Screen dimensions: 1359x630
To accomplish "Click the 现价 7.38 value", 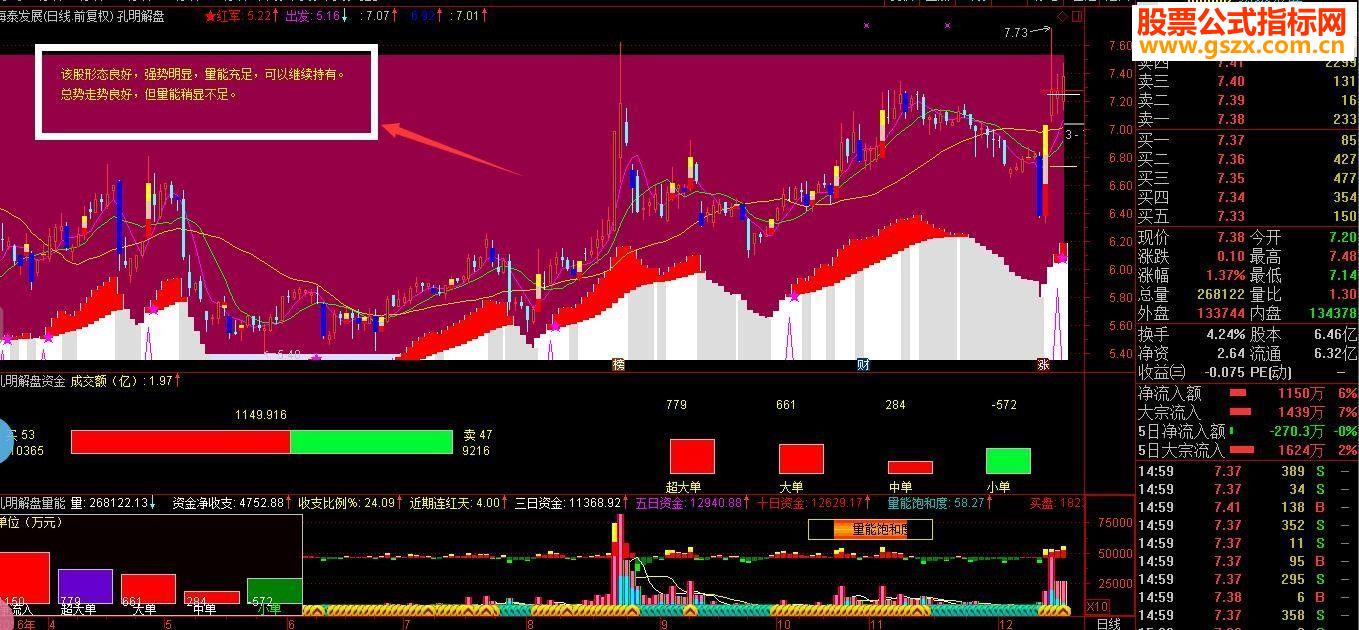I will point(1231,238).
